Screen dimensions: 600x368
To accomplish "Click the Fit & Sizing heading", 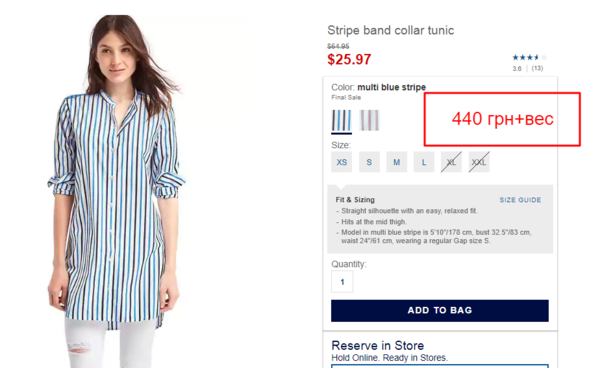I will click(355, 200).
